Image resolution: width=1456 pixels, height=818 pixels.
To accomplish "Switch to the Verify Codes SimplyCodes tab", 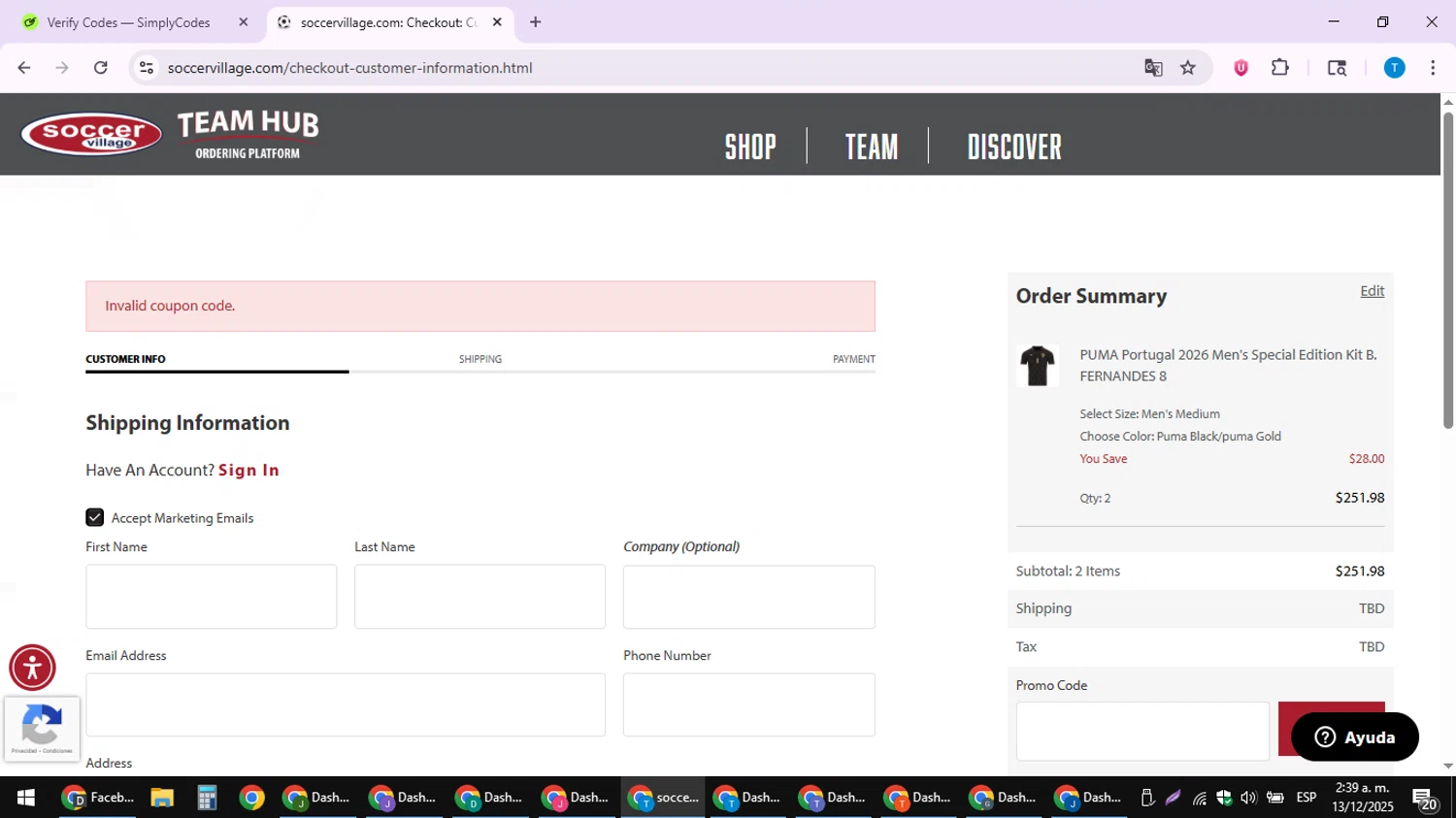I will click(128, 21).
